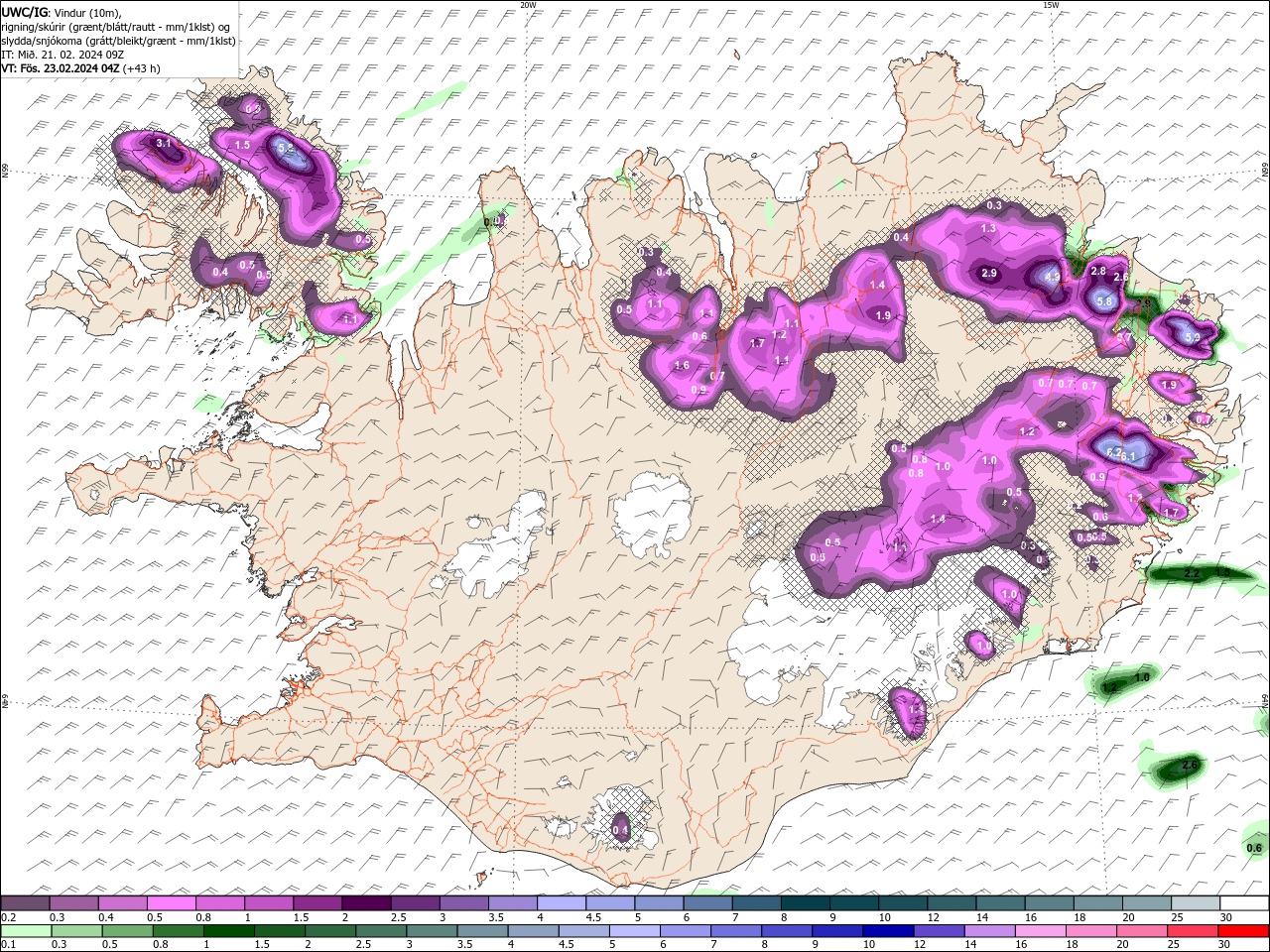Click the dusky purple 0.2 snow legend swatch
This screenshot has height=952, width=1270.
(x=25, y=903)
